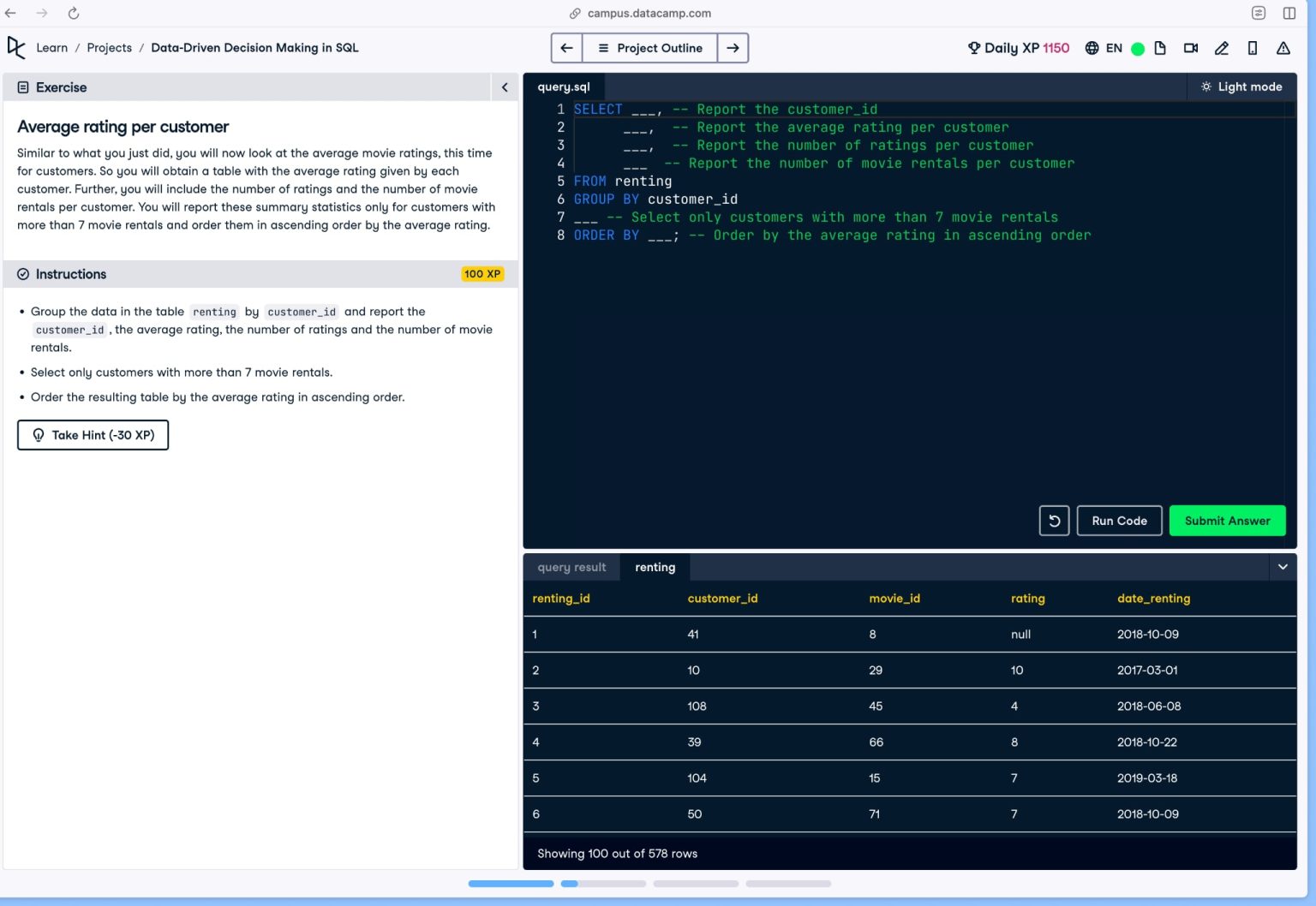
Task: Click 'Average rating per customer' heading
Action: [123, 127]
